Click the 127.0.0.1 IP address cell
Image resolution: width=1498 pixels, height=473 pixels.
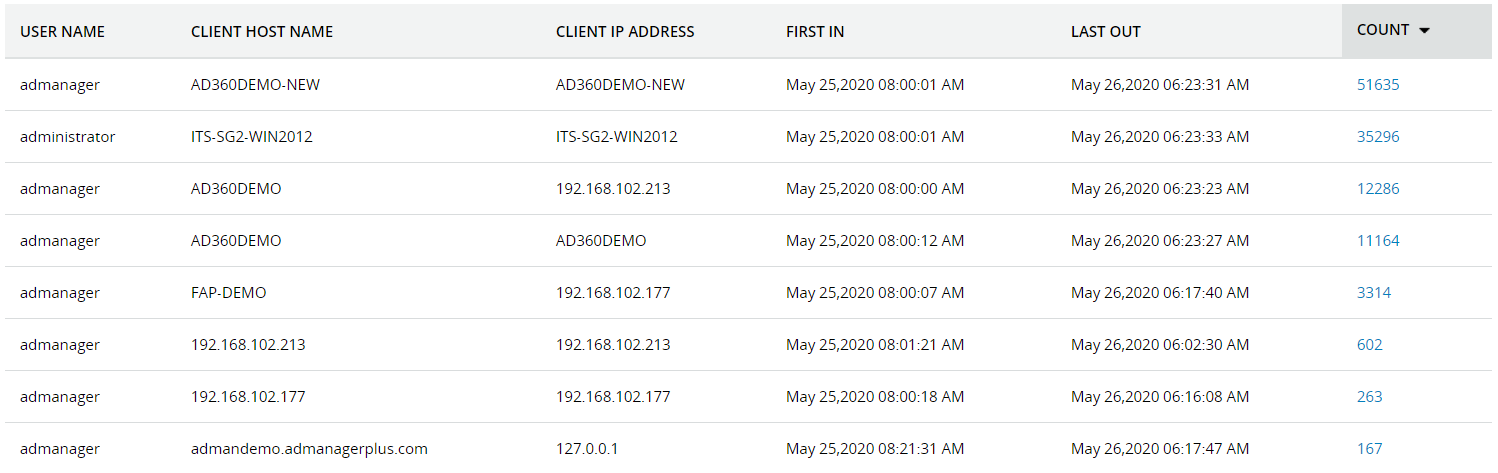(x=587, y=449)
